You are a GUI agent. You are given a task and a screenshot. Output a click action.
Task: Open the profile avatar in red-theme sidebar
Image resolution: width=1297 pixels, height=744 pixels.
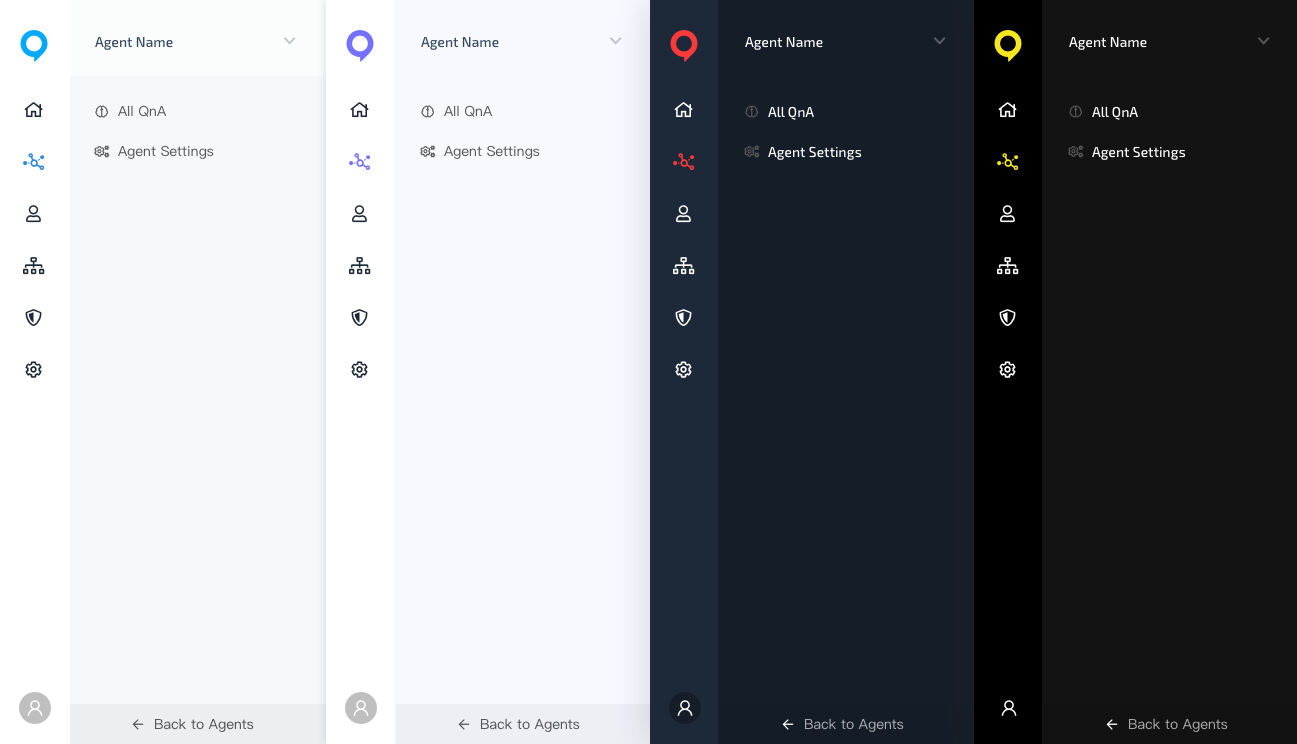685,708
